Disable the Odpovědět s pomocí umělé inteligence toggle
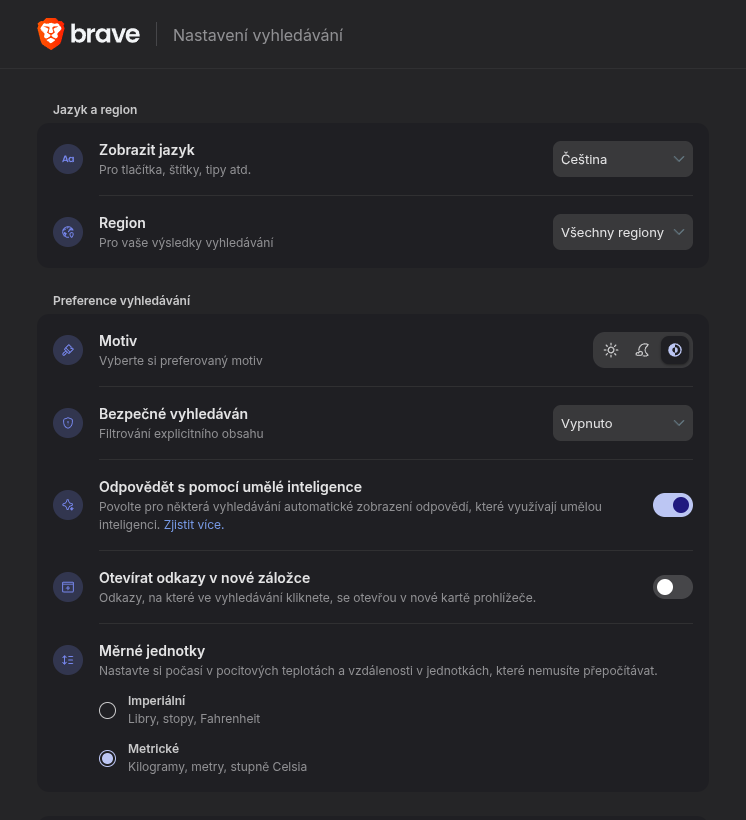This screenshot has width=746, height=820. point(672,505)
